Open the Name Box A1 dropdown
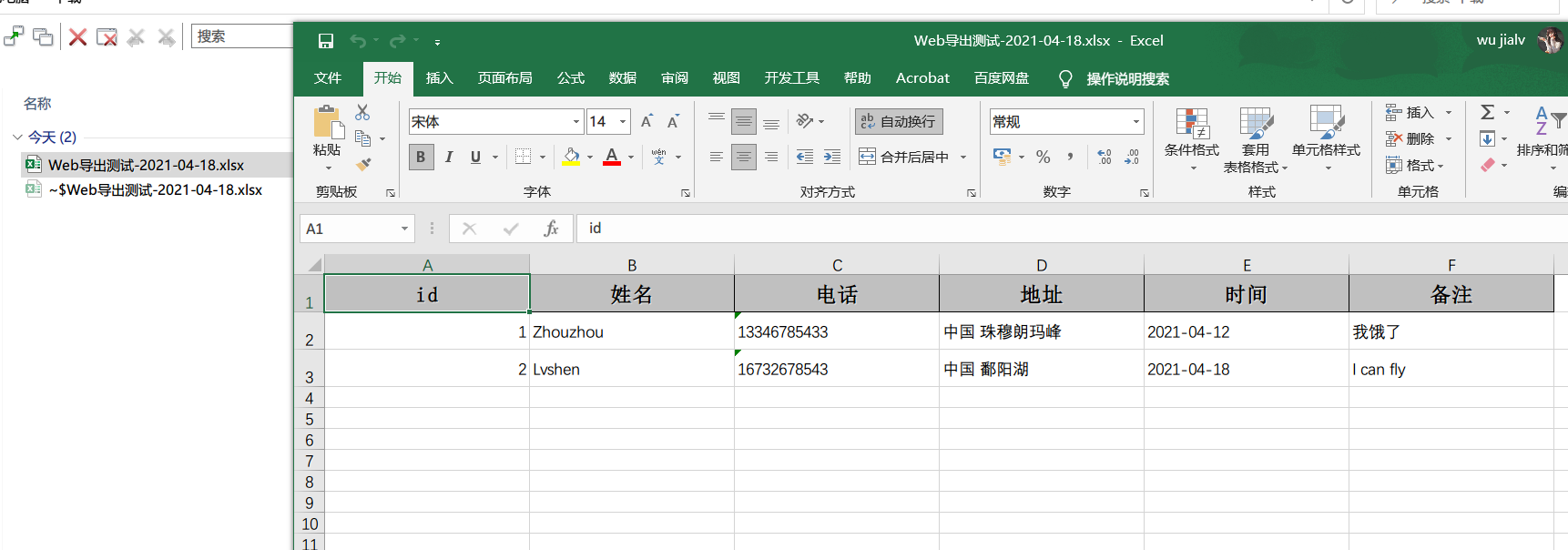The image size is (1568, 550). click(404, 229)
